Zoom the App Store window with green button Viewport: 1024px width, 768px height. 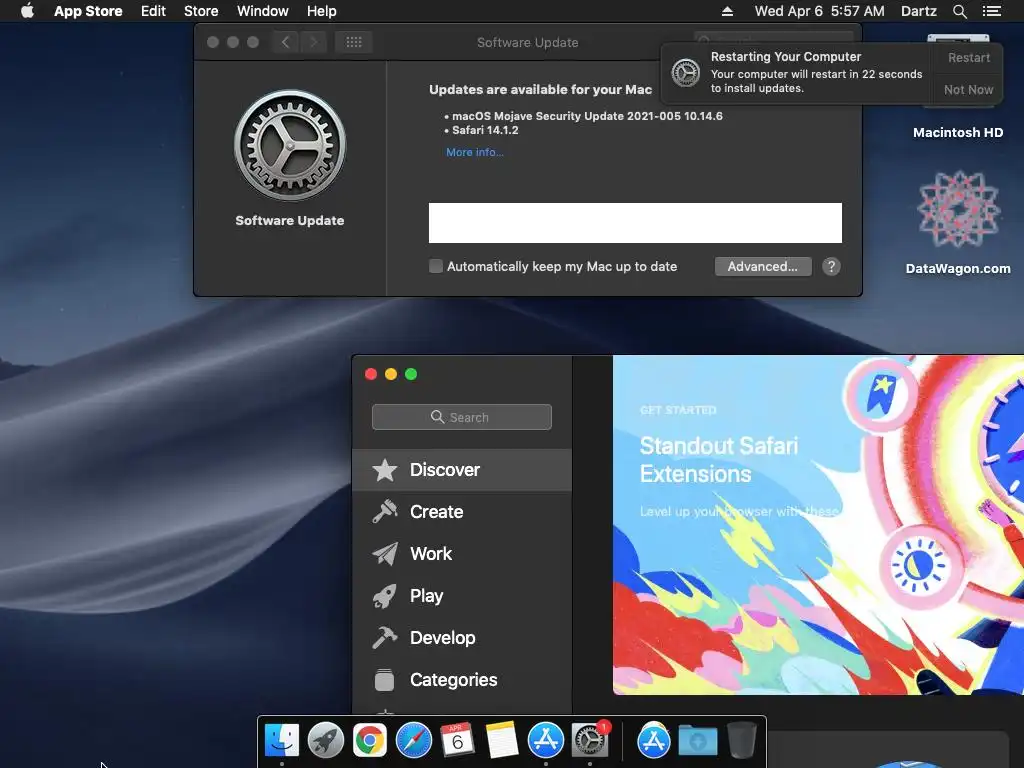click(411, 374)
